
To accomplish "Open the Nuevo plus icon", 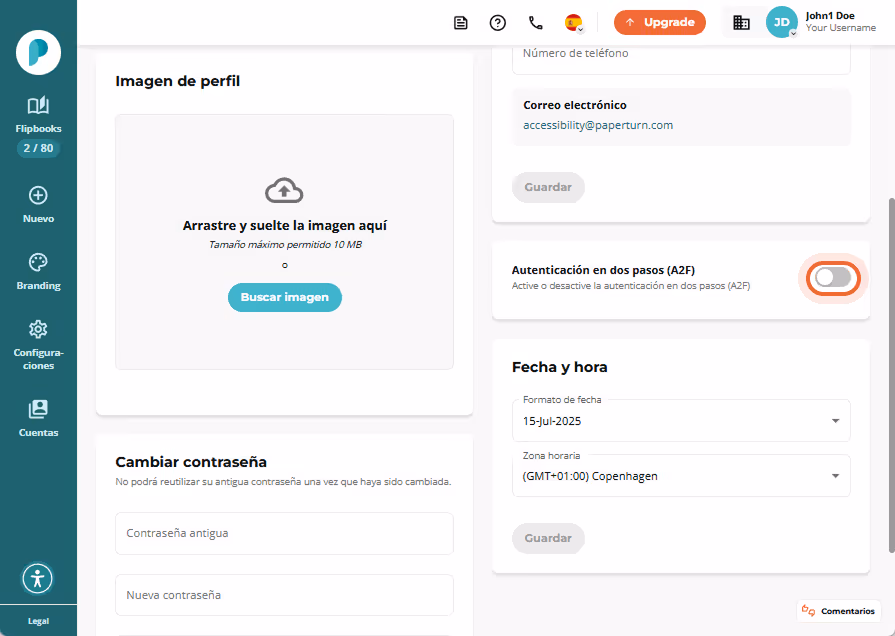I will click(x=38, y=196).
